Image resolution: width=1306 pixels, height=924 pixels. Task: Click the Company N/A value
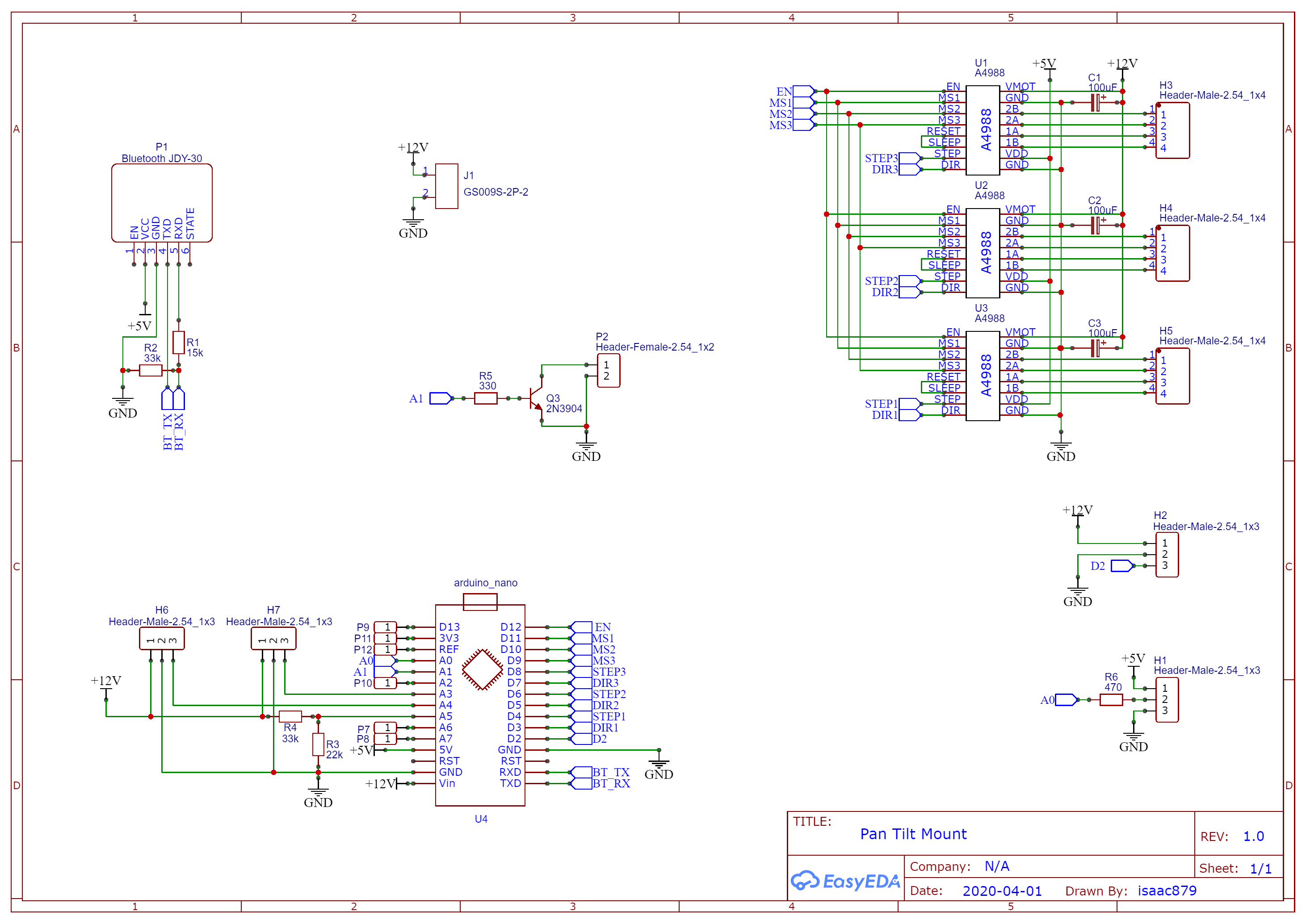[x=996, y=866]
